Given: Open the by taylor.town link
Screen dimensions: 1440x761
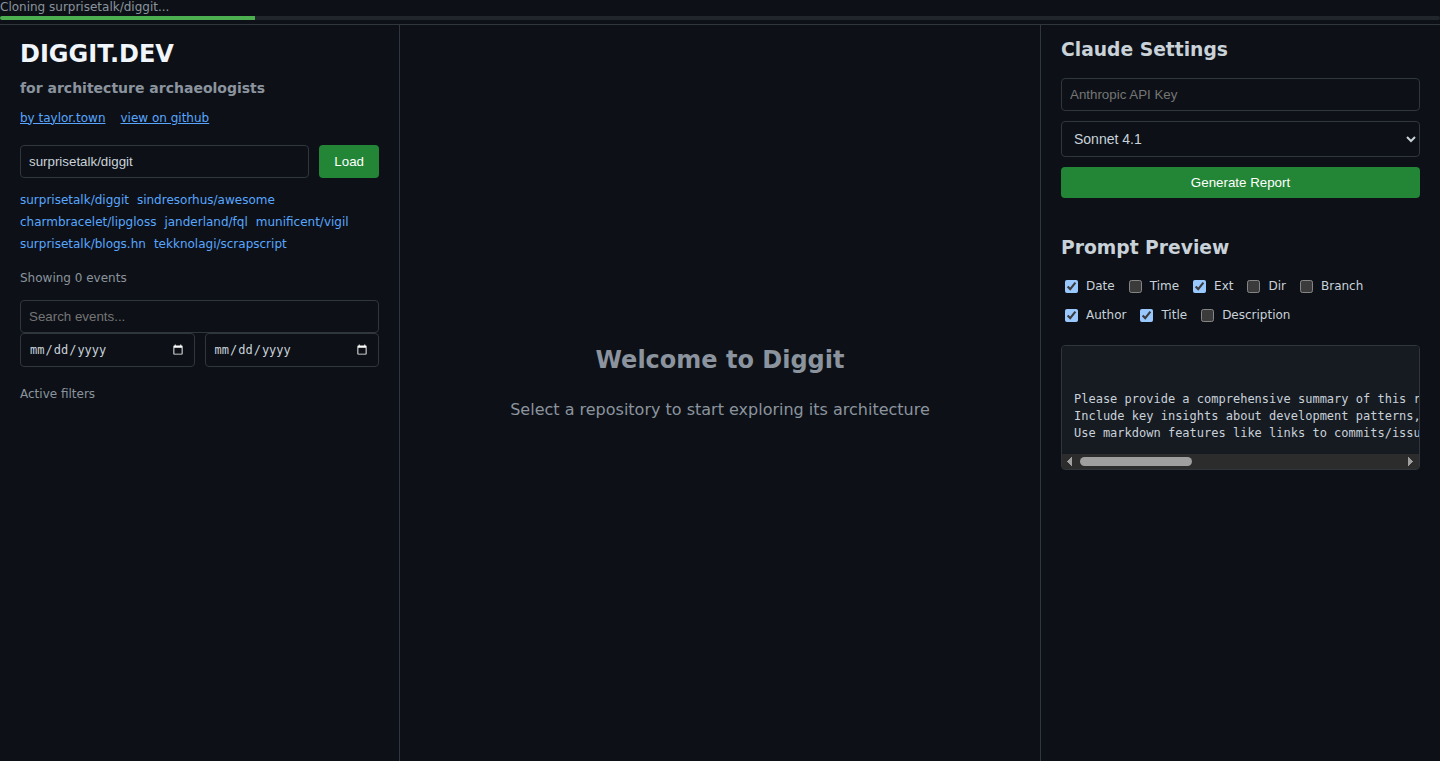Looking at the screenshot, I should pyautogui.click(x=63, y=118).
